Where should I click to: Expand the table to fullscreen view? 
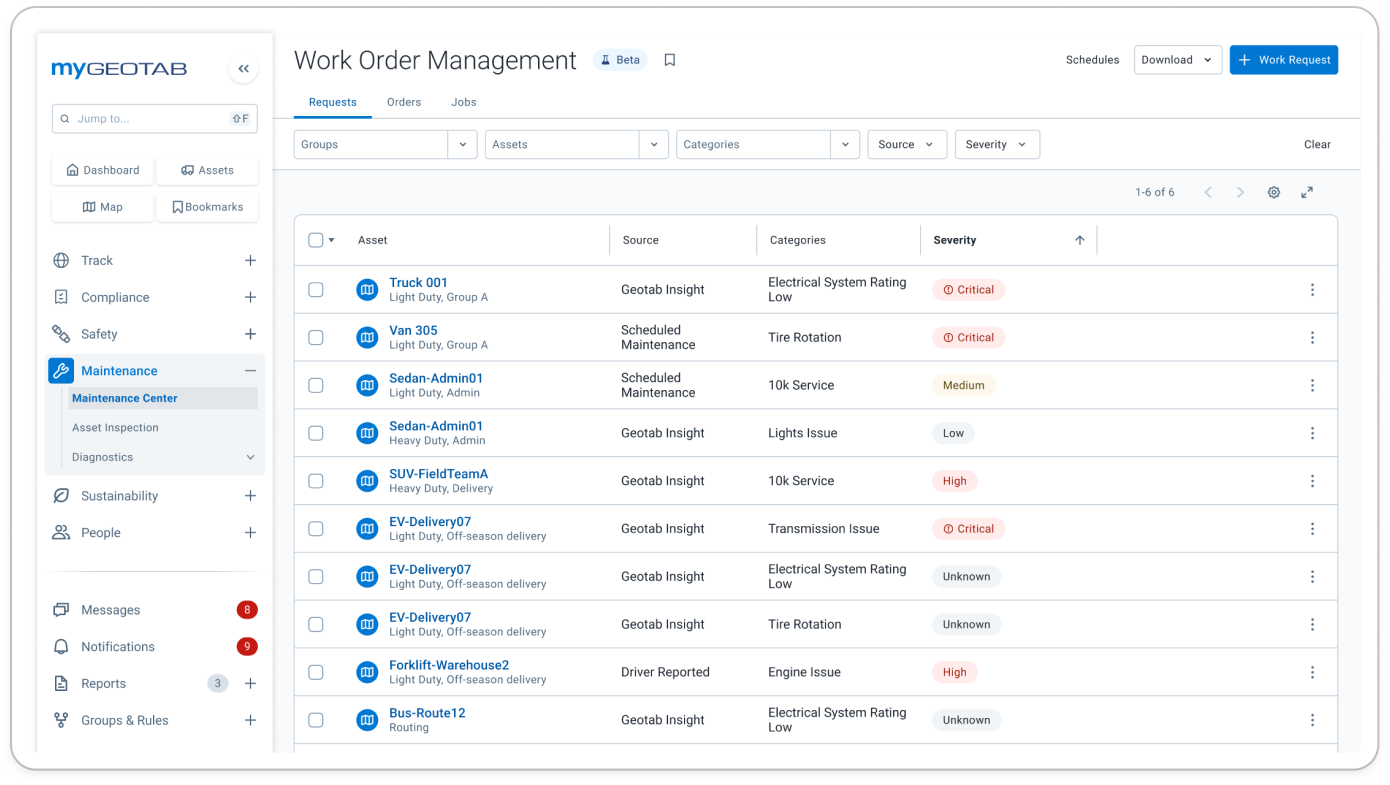tap(1307, 192)
